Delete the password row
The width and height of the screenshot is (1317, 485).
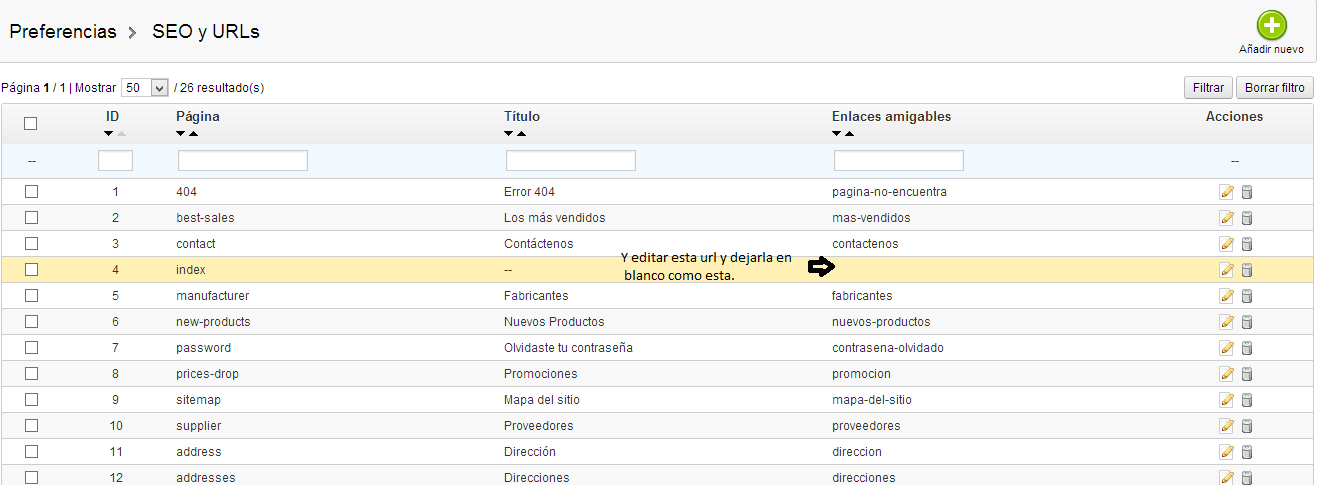1247,348
